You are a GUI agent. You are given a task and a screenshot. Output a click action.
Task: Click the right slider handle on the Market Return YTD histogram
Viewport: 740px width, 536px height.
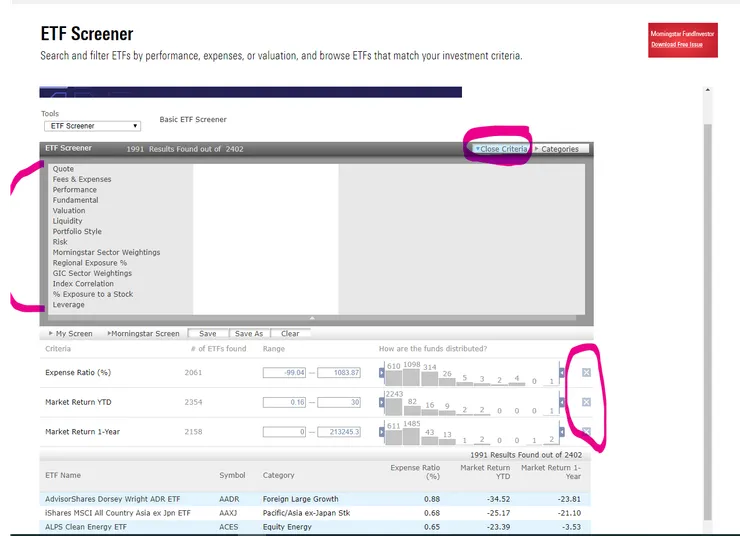click(x=562, y=402)
